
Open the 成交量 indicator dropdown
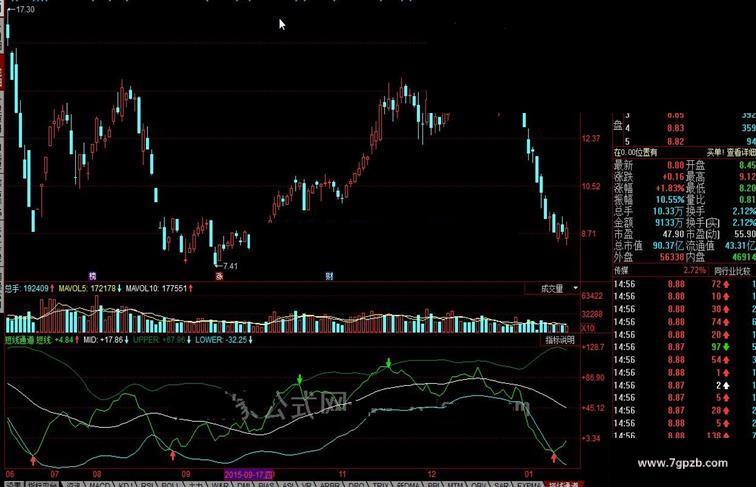point(552,289)
